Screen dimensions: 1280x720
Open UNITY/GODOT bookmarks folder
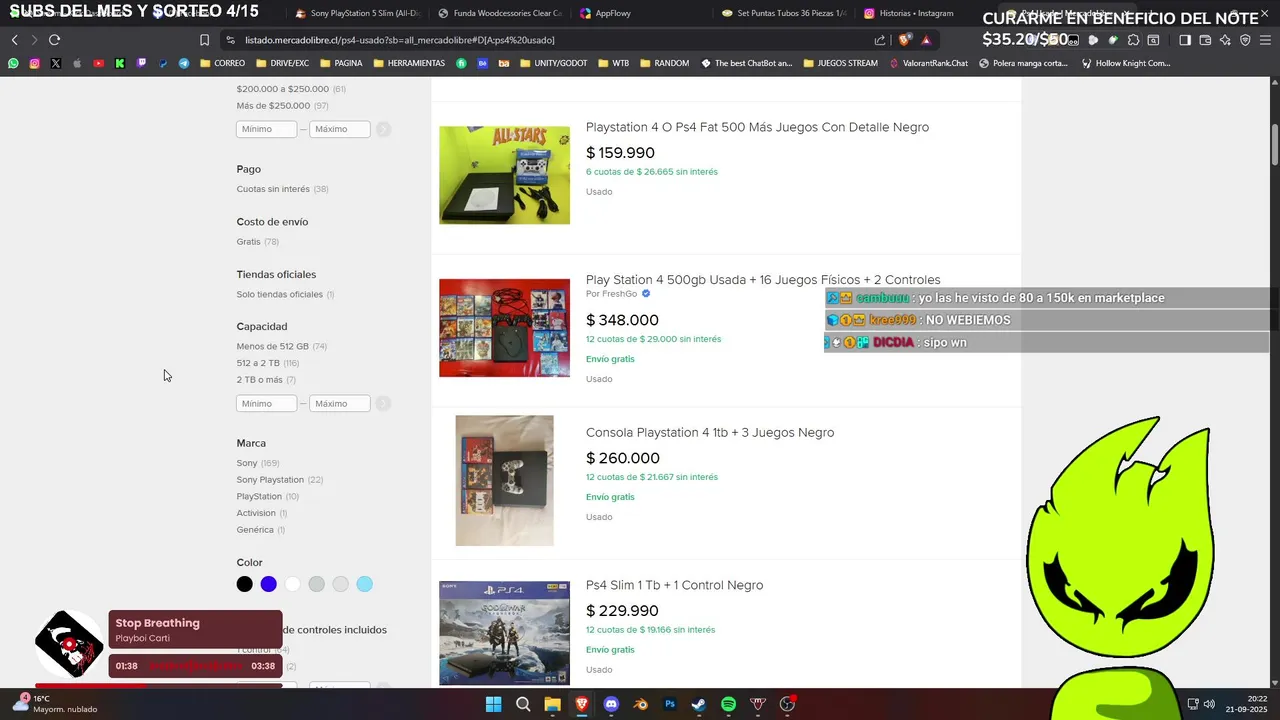click(x=554, y=63)
